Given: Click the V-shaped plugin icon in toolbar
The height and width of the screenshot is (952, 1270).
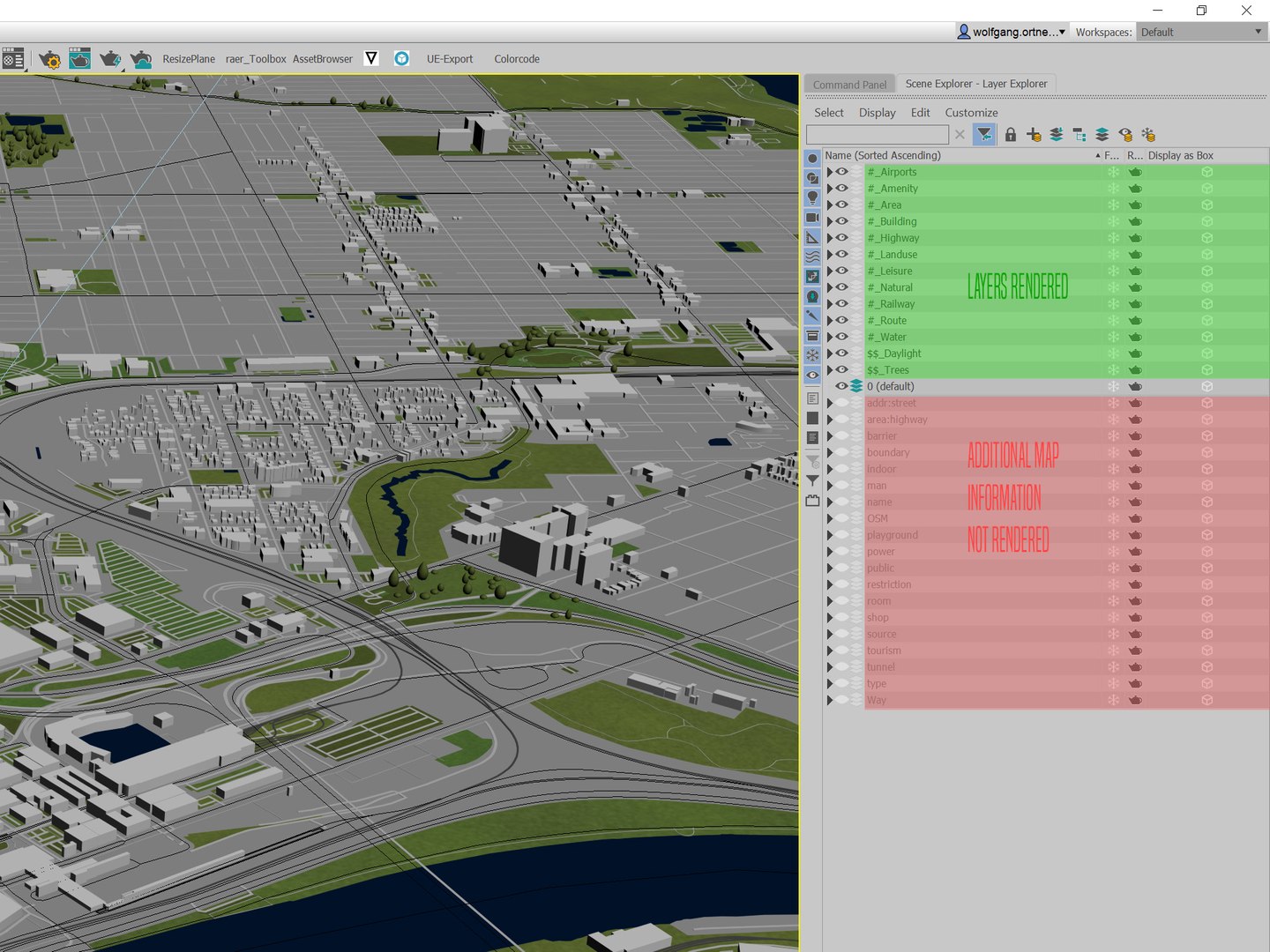Looking at the screenshot, I should [x=371, y=58].
